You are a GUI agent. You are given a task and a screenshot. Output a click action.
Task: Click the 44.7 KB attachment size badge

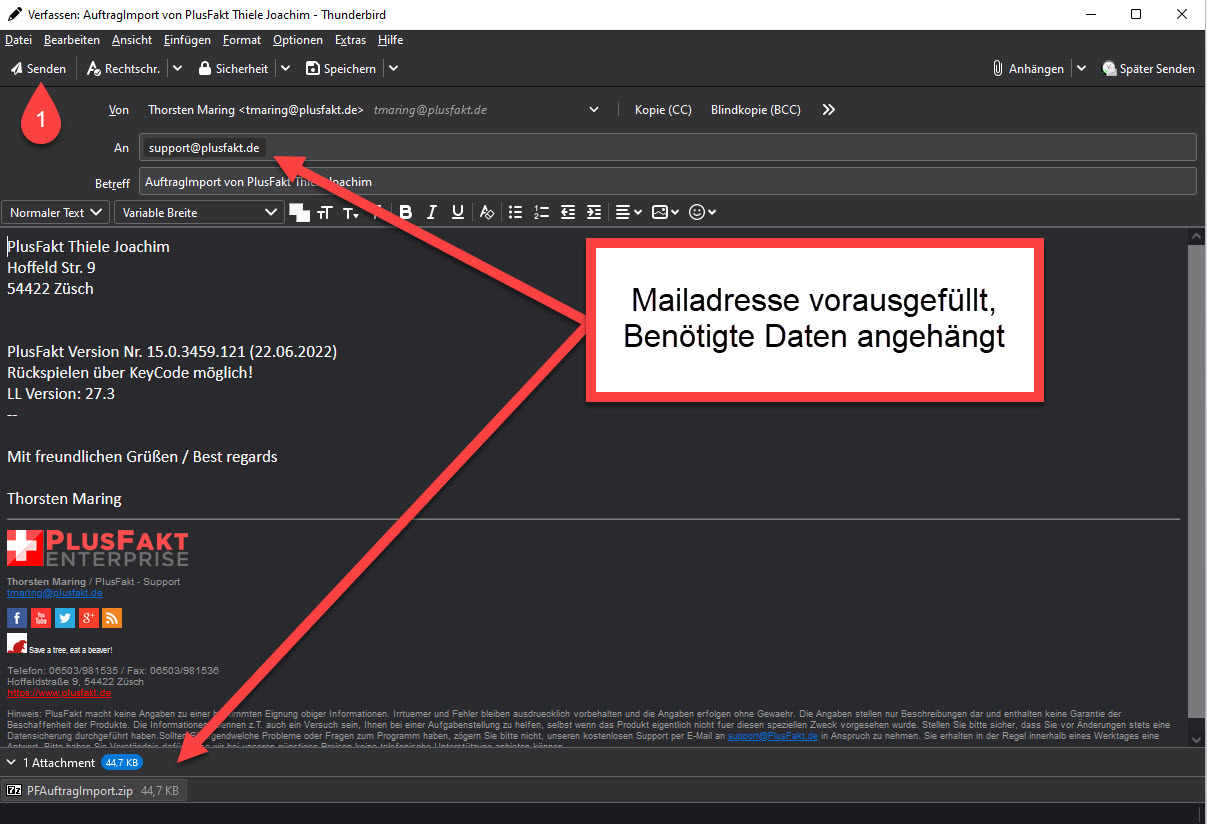pos(121,762)
